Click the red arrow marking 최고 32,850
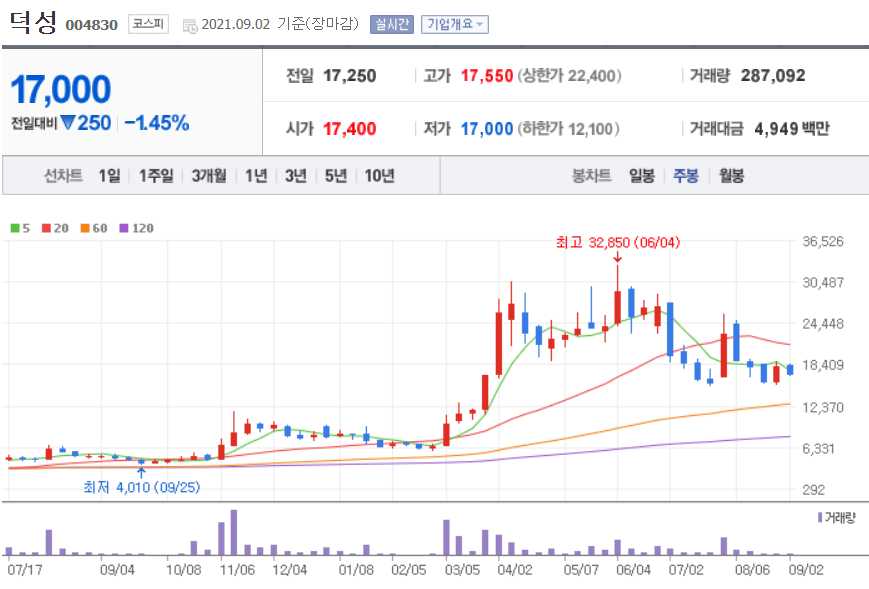869x589 pixels. click(618, 257)
